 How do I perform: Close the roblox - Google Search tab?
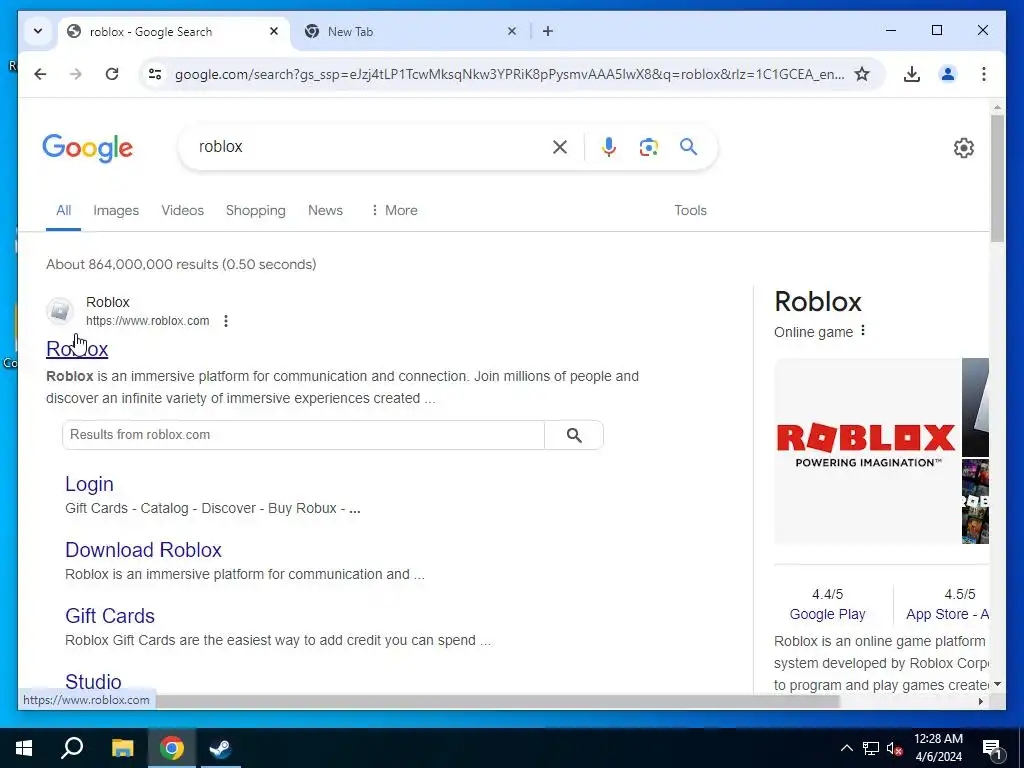tap(274, 31)
